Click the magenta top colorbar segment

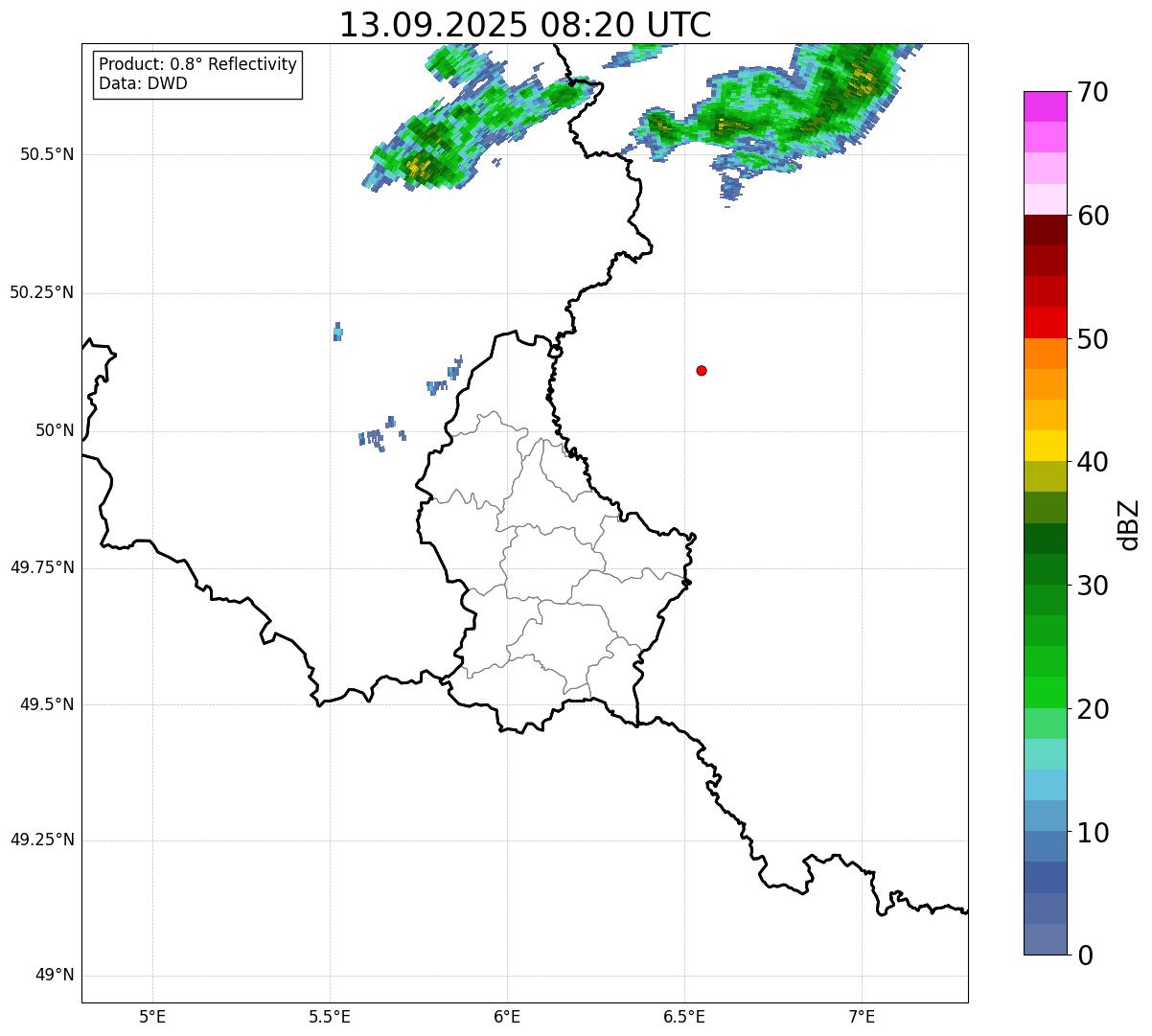[1045, 106]
